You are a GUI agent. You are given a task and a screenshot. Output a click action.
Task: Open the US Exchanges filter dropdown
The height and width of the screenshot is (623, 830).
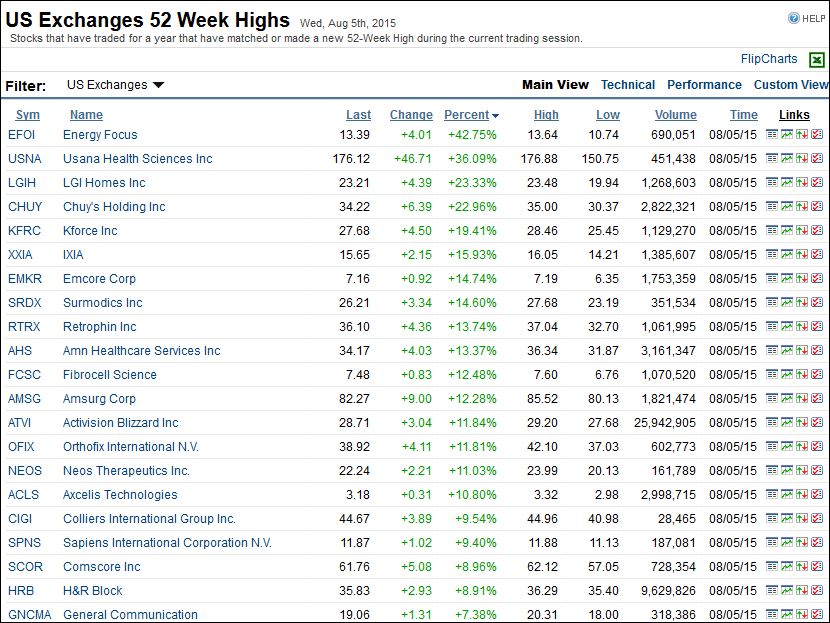pyautogui.click(x=115, y=85)
